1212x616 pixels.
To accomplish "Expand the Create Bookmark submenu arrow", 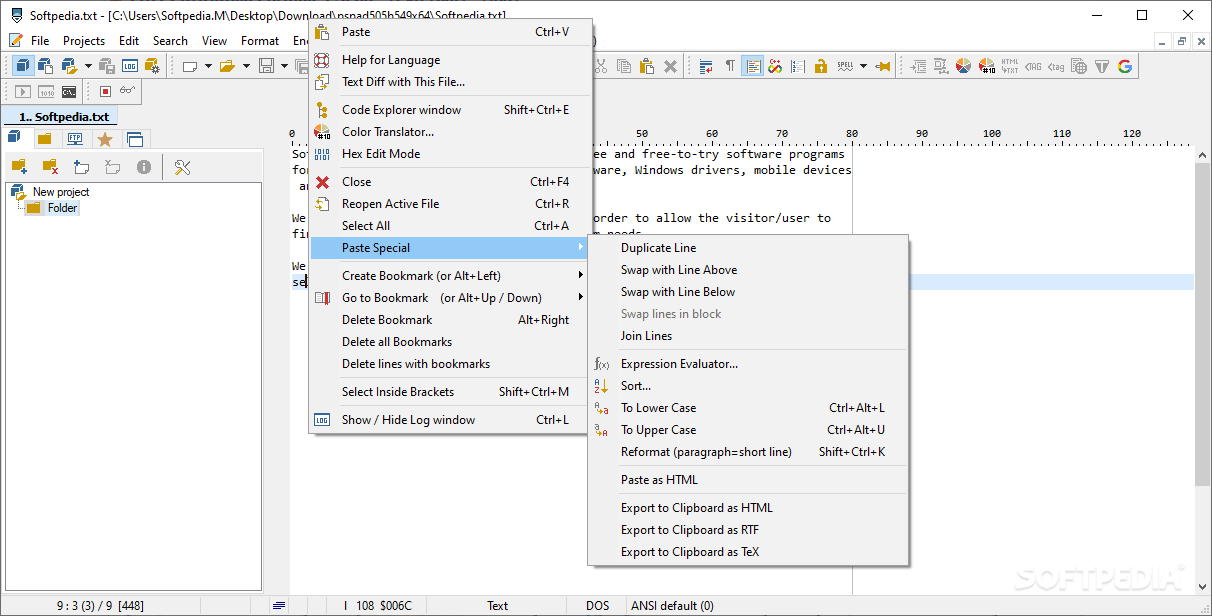I will (580, 276).
